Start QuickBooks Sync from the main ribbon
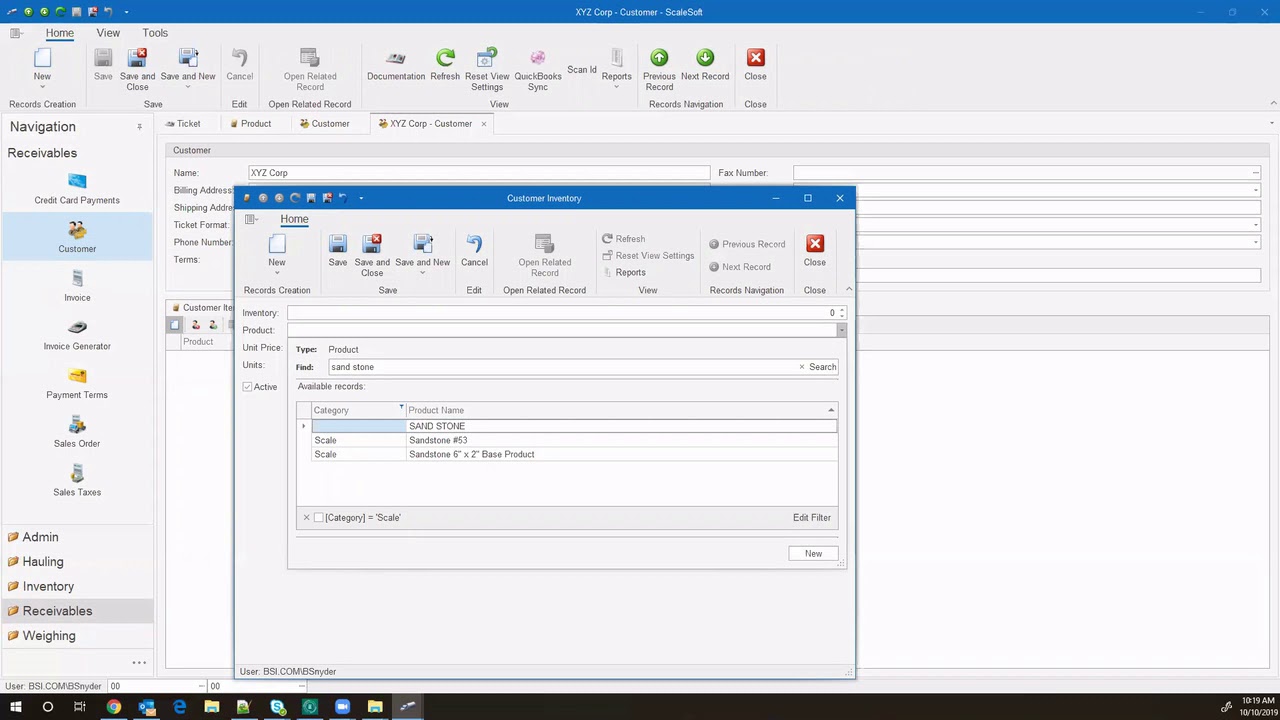This screenshot has height=720, width=1280. pos(538,70)
